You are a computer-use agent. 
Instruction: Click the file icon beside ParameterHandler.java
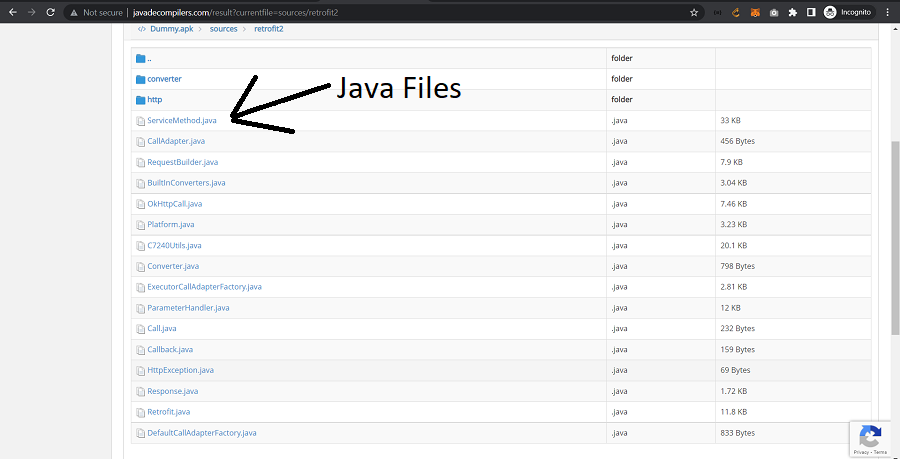[x=140, y=309]
